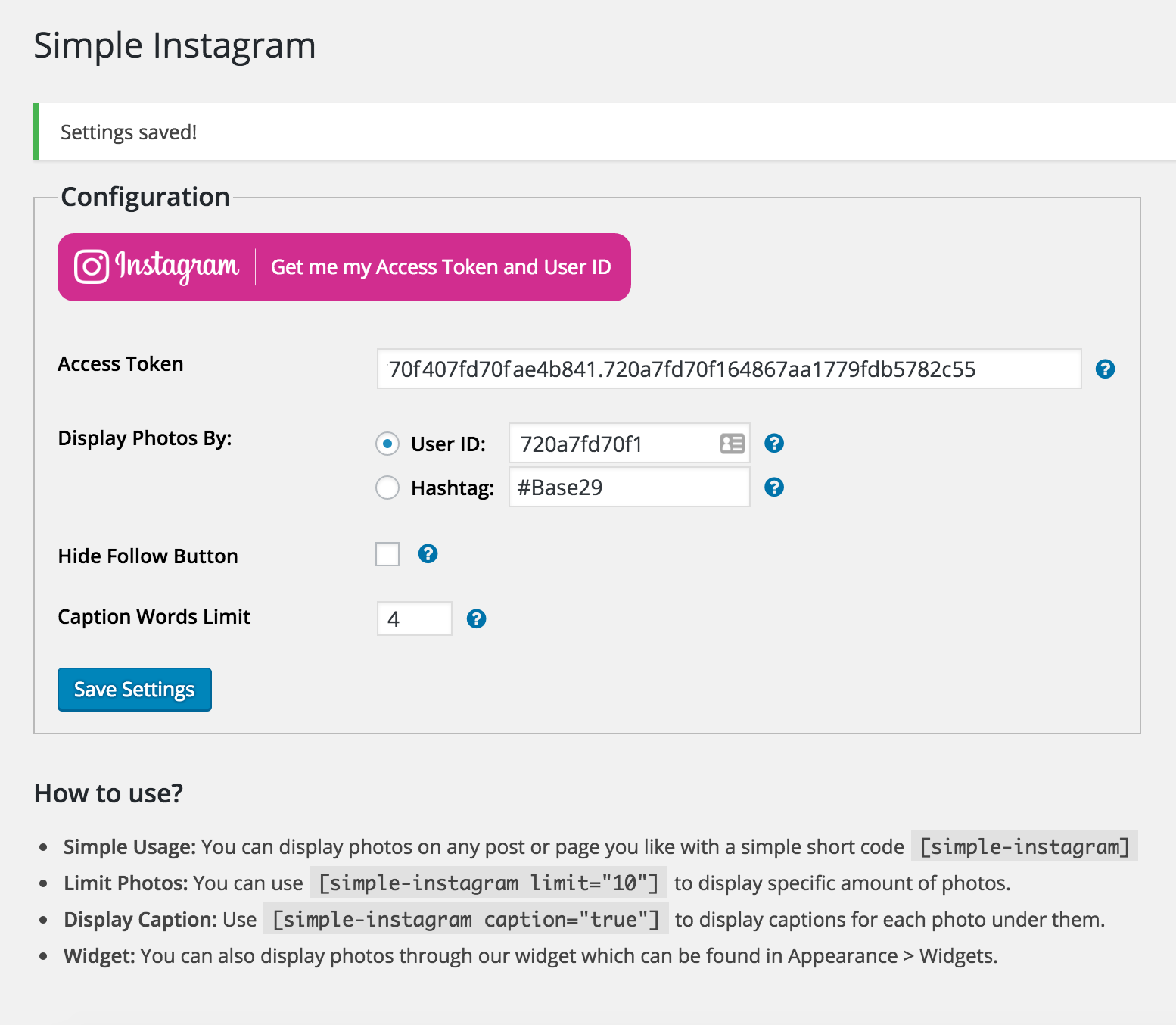Click the Widget: usage tip text
This screenshot has width=1176, height=1025.
pos(530,956)
